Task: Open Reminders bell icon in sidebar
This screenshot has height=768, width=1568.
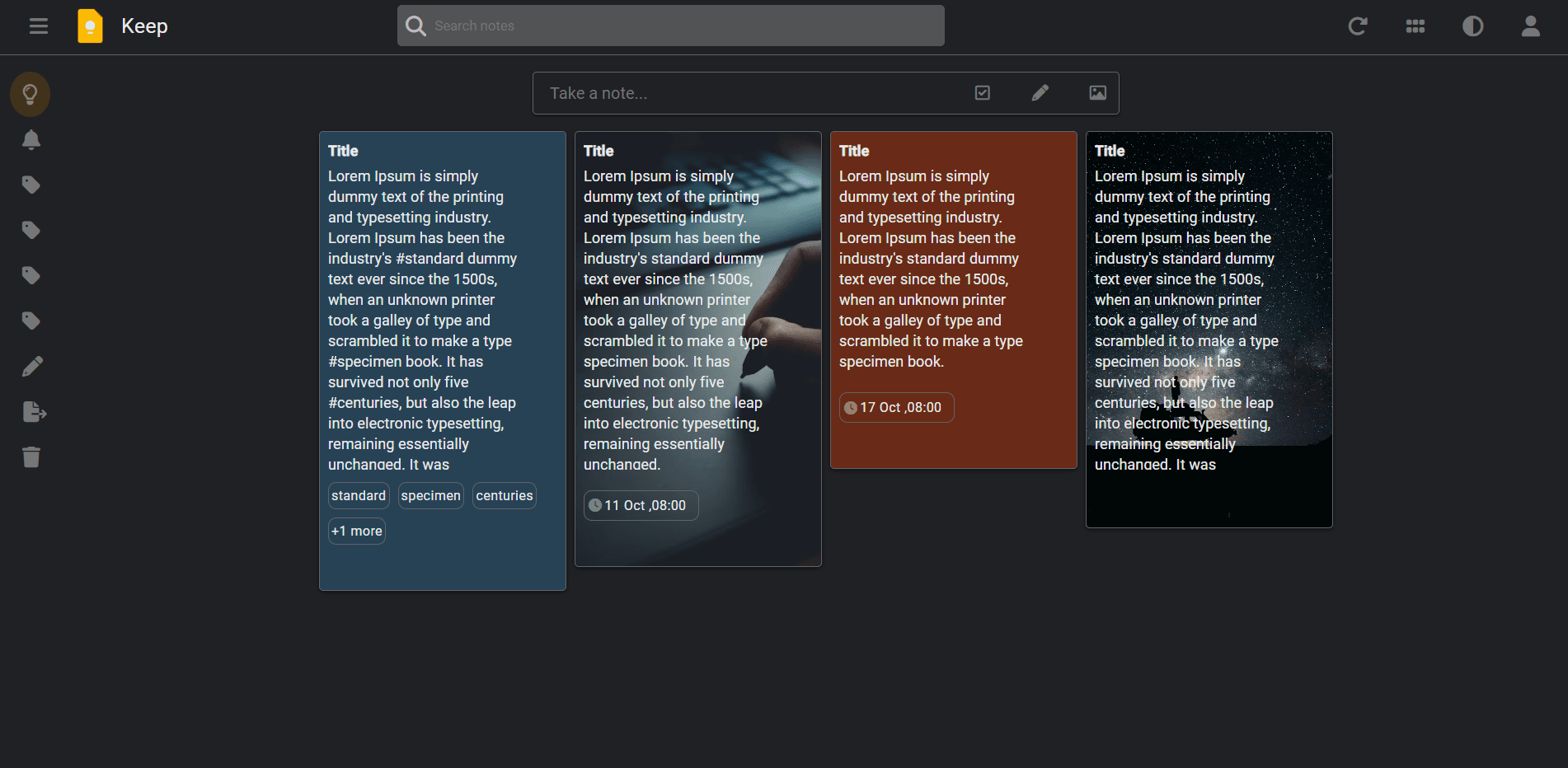Action: (31, 139)
